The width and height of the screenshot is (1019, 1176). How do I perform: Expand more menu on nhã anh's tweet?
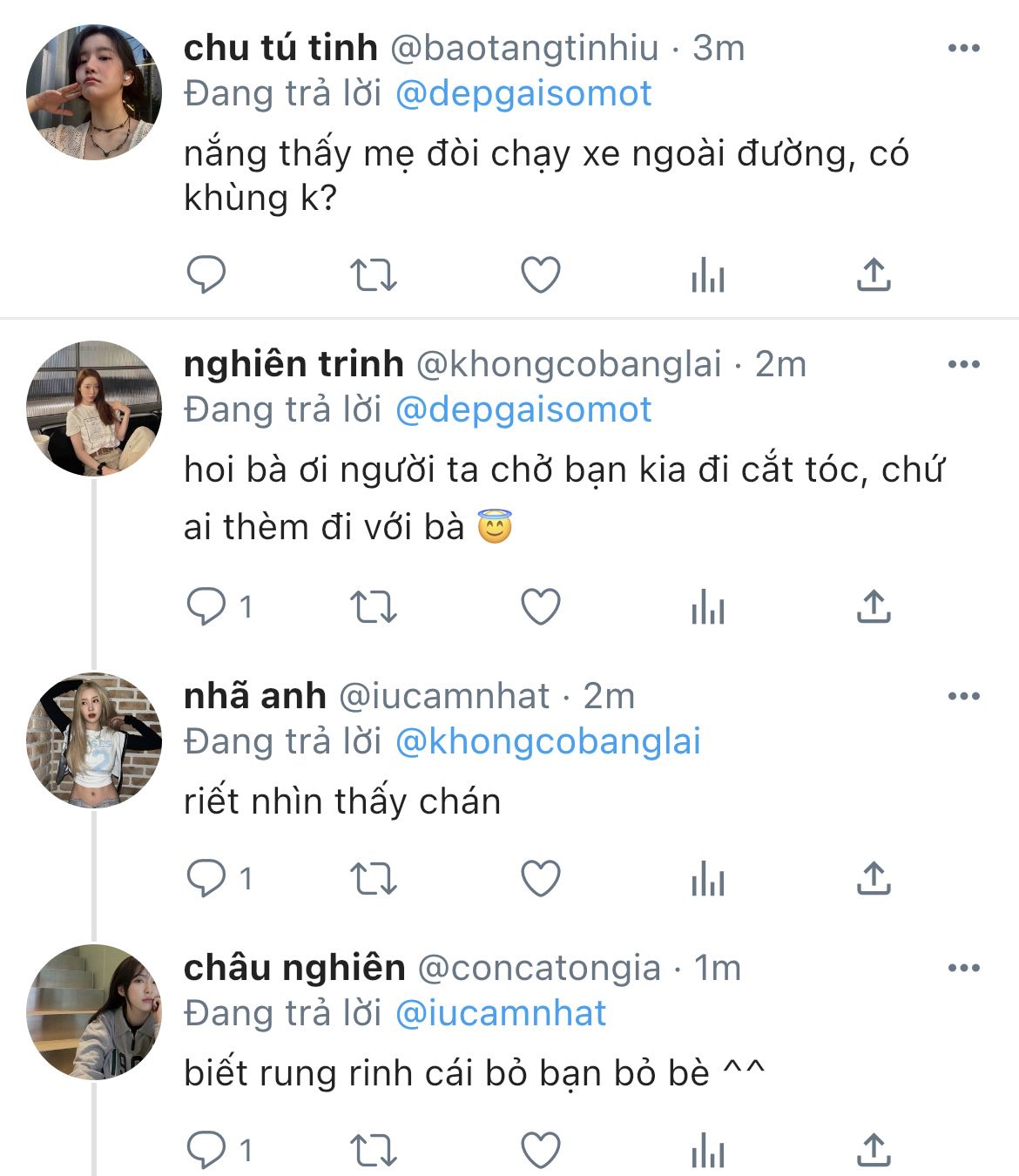963,696
